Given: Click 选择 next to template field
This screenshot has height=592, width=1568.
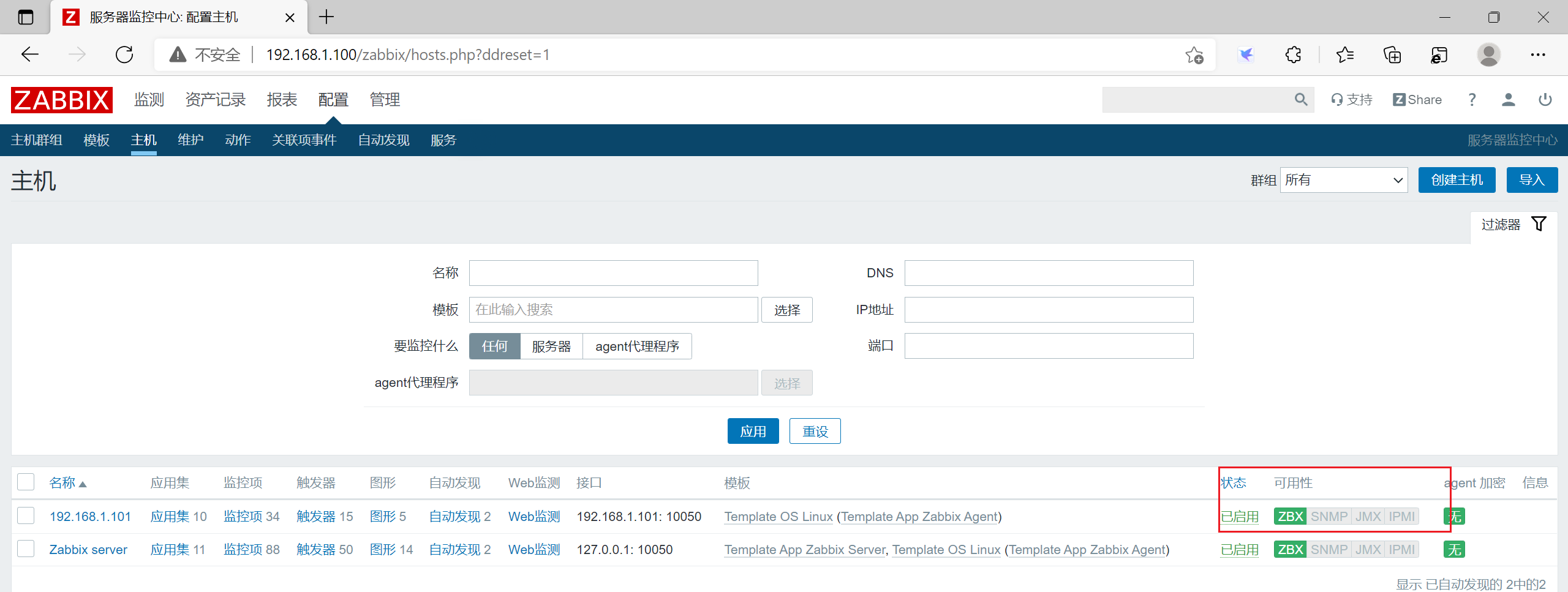Looking at the screenshot, I should click(x=786, y=310).
